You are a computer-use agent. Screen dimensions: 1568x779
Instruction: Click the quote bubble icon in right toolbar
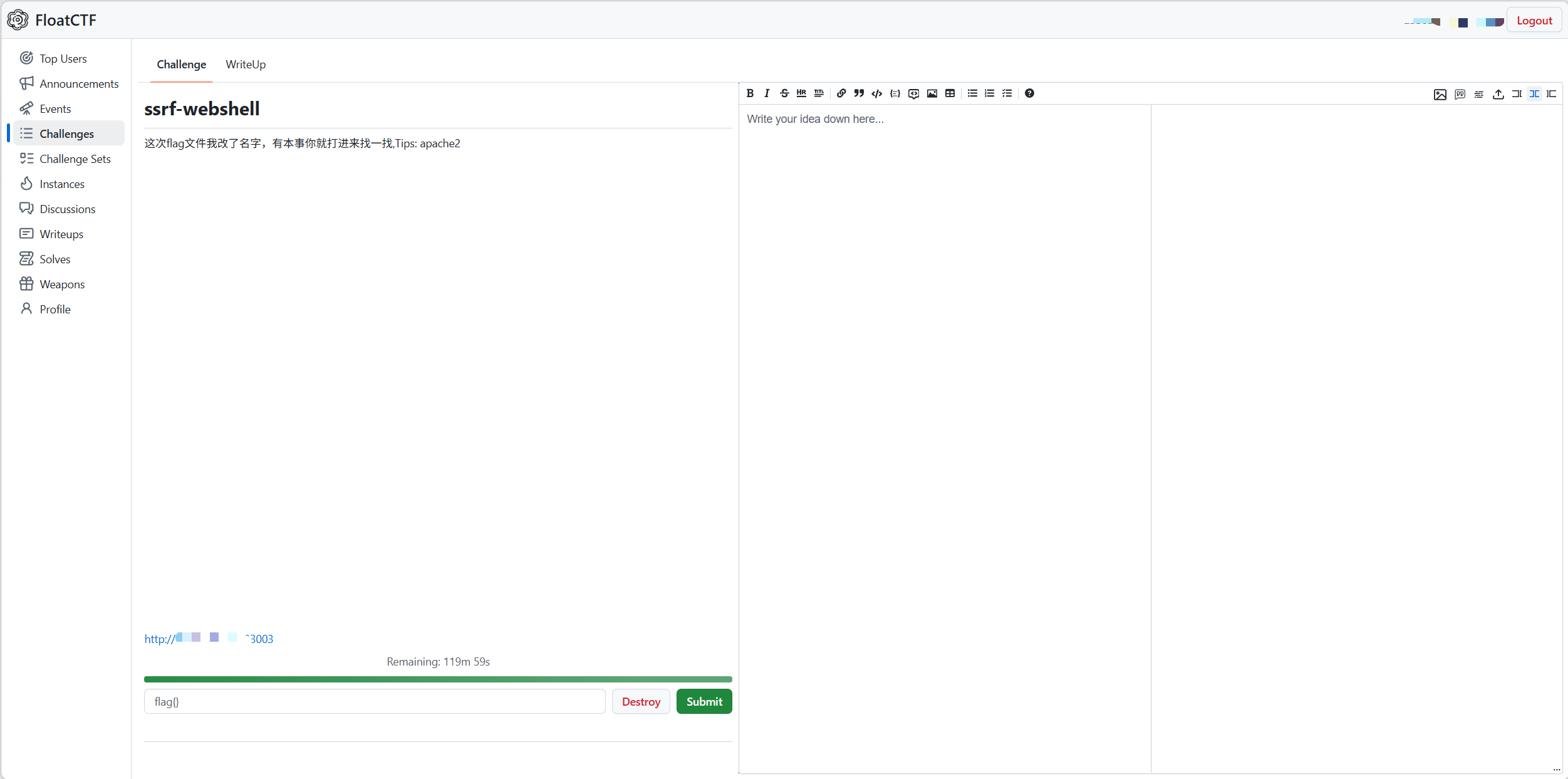[1460, 94]
